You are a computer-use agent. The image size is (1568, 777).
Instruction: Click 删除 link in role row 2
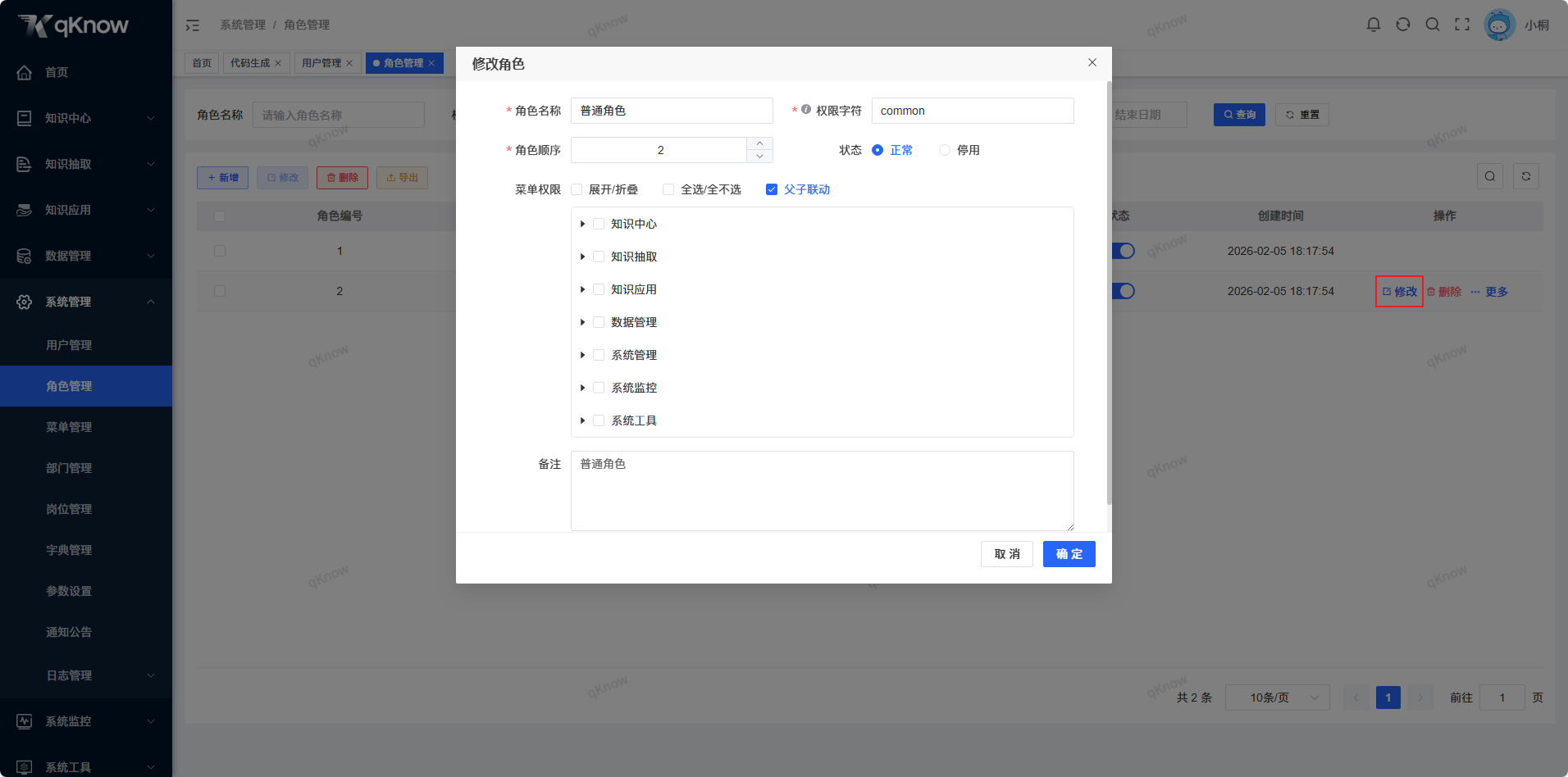pyautogui.click(x=1444, y=292)
